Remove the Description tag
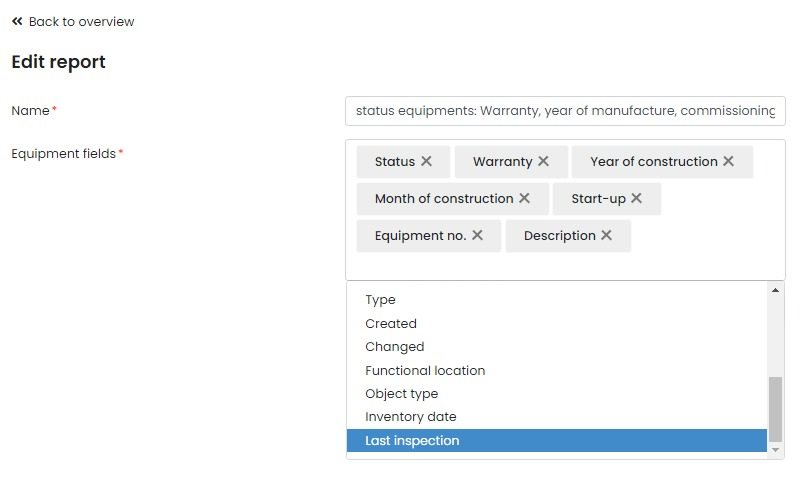This screenshot has width=810, height=479. (x=606, y=235)
